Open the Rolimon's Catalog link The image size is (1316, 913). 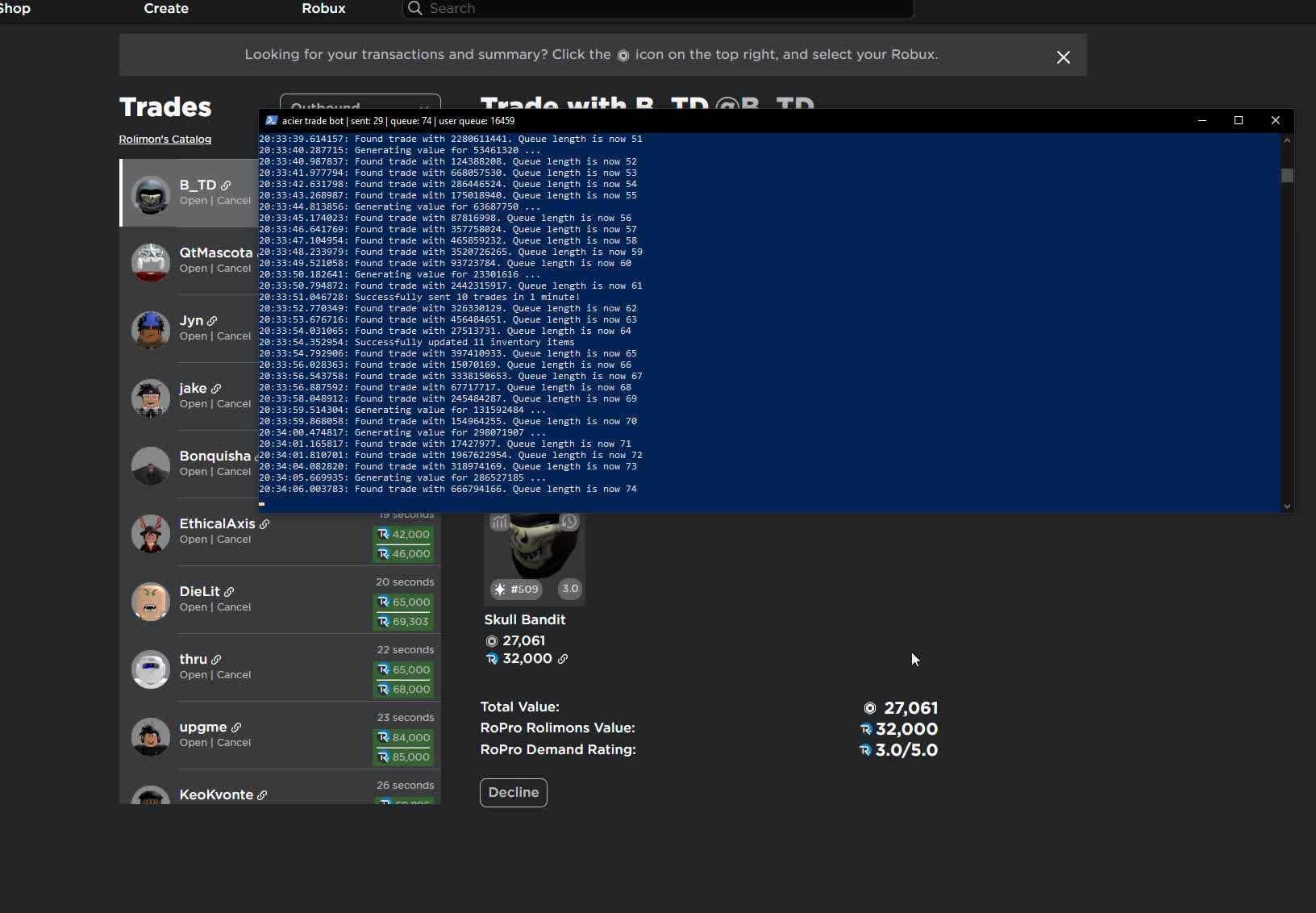coord(165,140)
